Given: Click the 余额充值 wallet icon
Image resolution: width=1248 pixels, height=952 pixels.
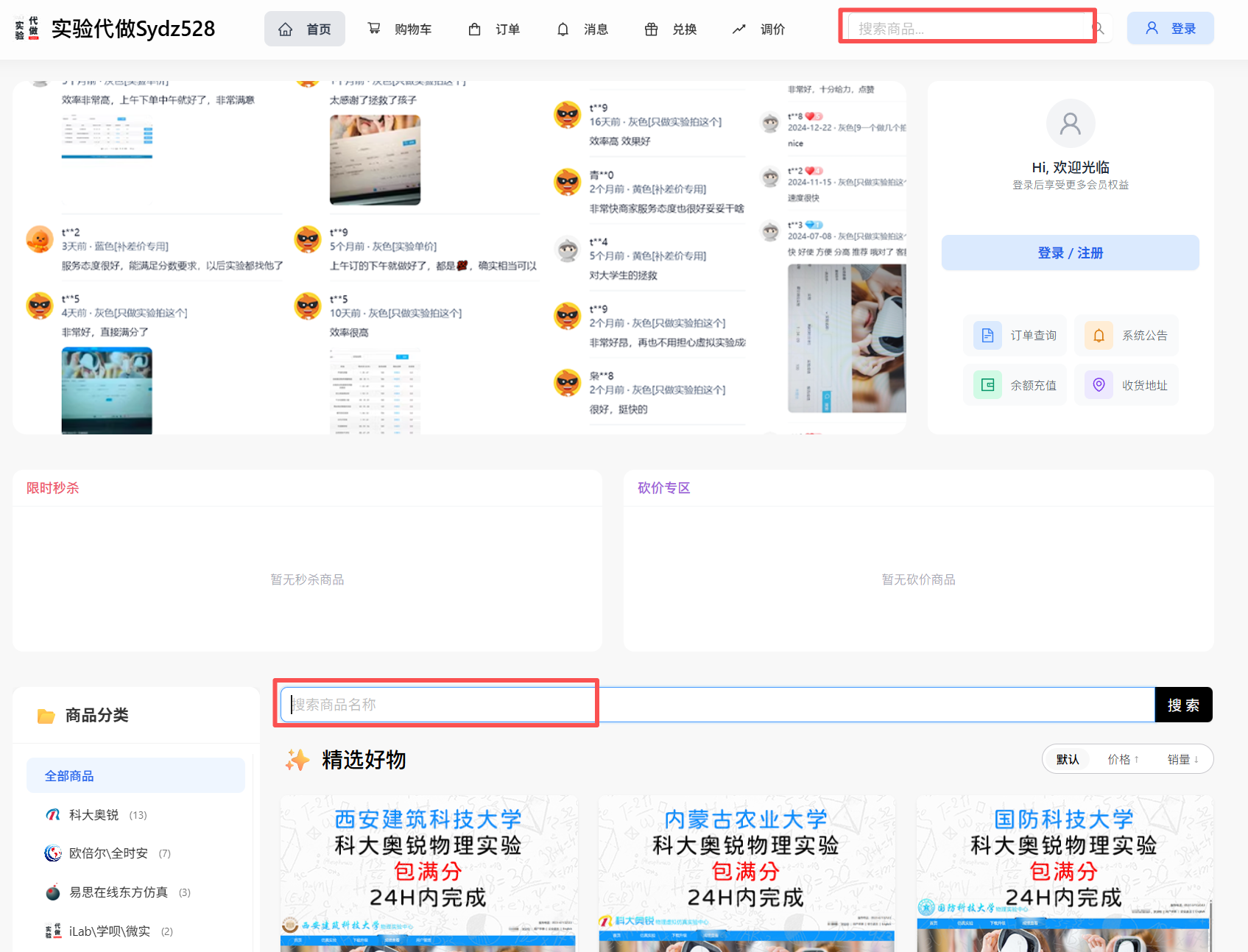Looking at the screenshot, I should [987, 385].
